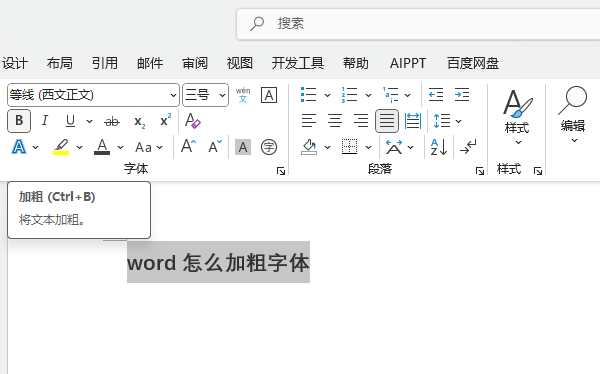The image size is (600, 374).
Task: Toggle Italic formatting
Action: click(x=45, y=121)
